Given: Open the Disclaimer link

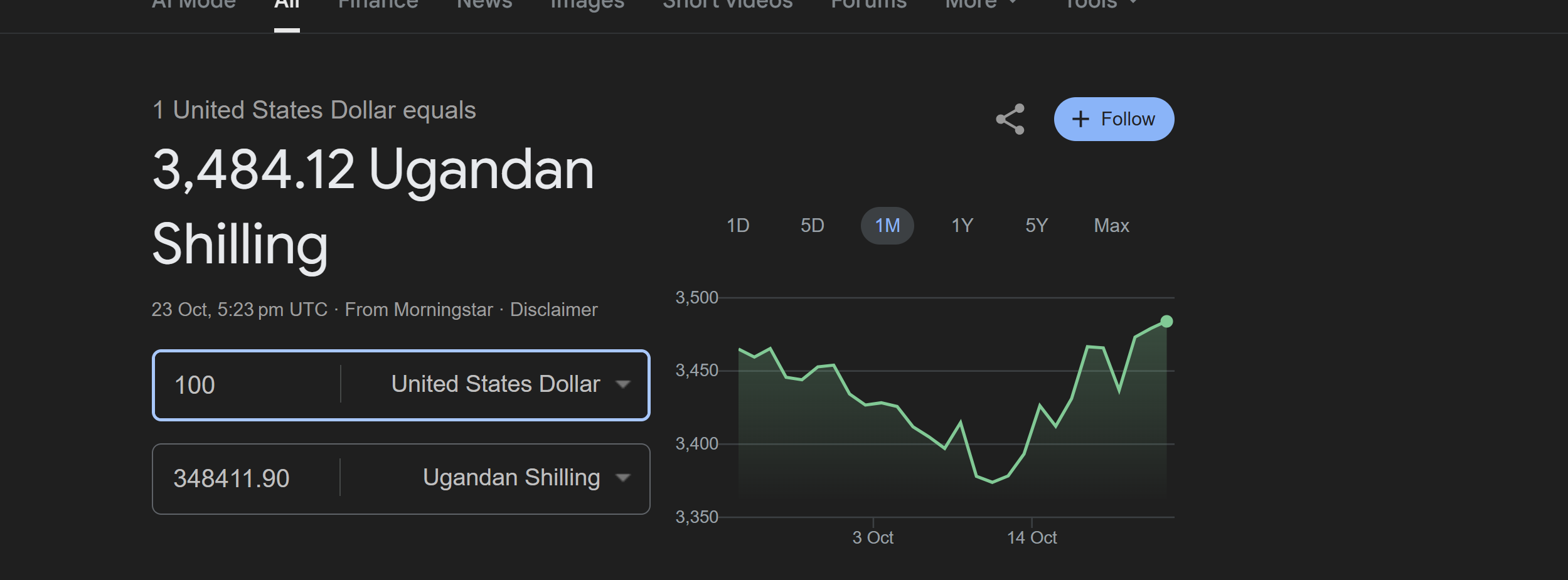Looking at the screenshot, I should [x=553, y=310].
